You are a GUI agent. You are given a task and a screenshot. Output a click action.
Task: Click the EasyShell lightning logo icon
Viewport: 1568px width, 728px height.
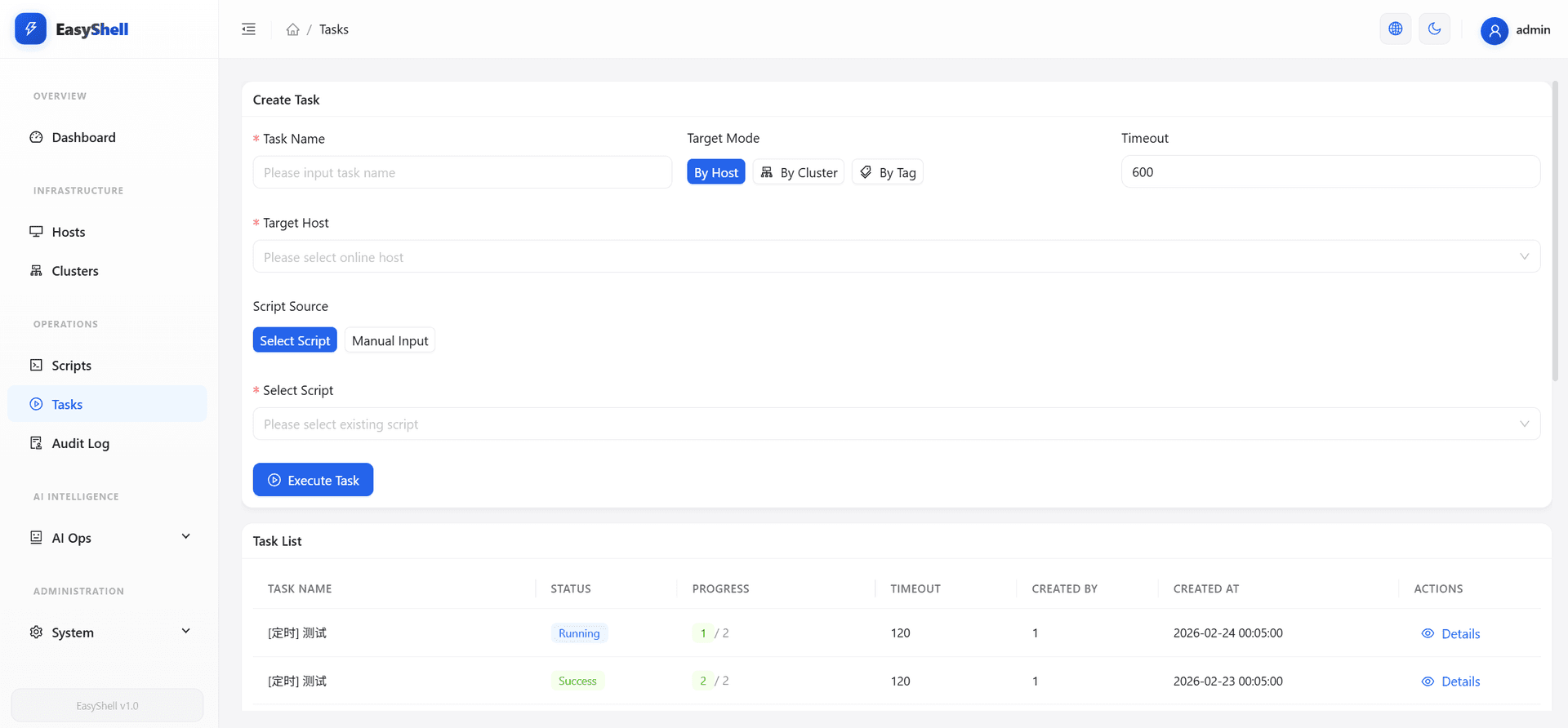31,29
